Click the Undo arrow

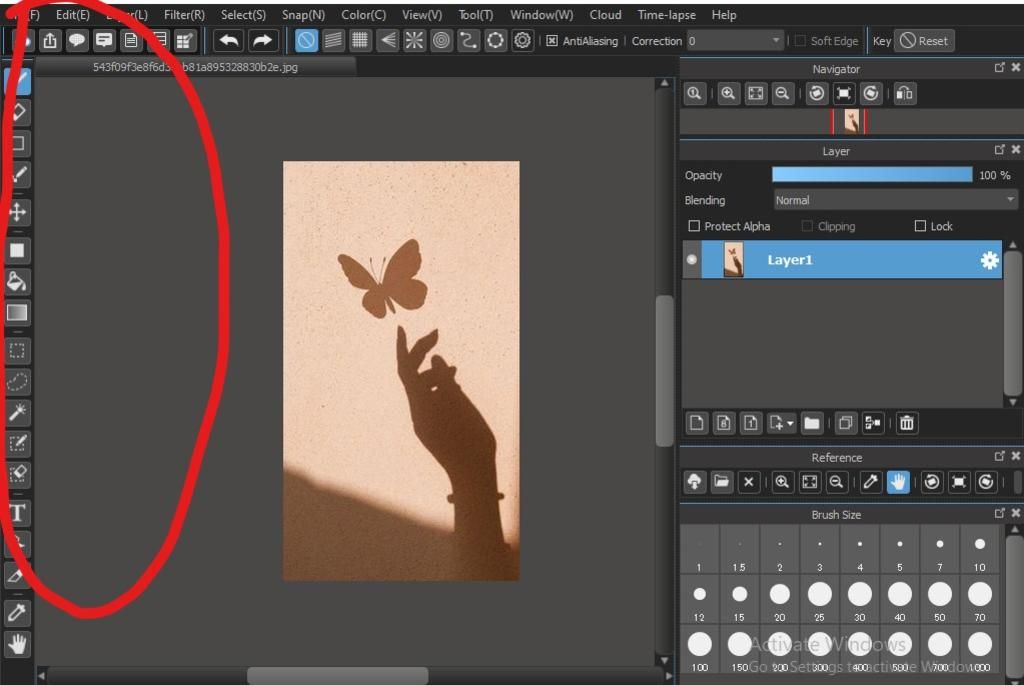coord(229,40)
